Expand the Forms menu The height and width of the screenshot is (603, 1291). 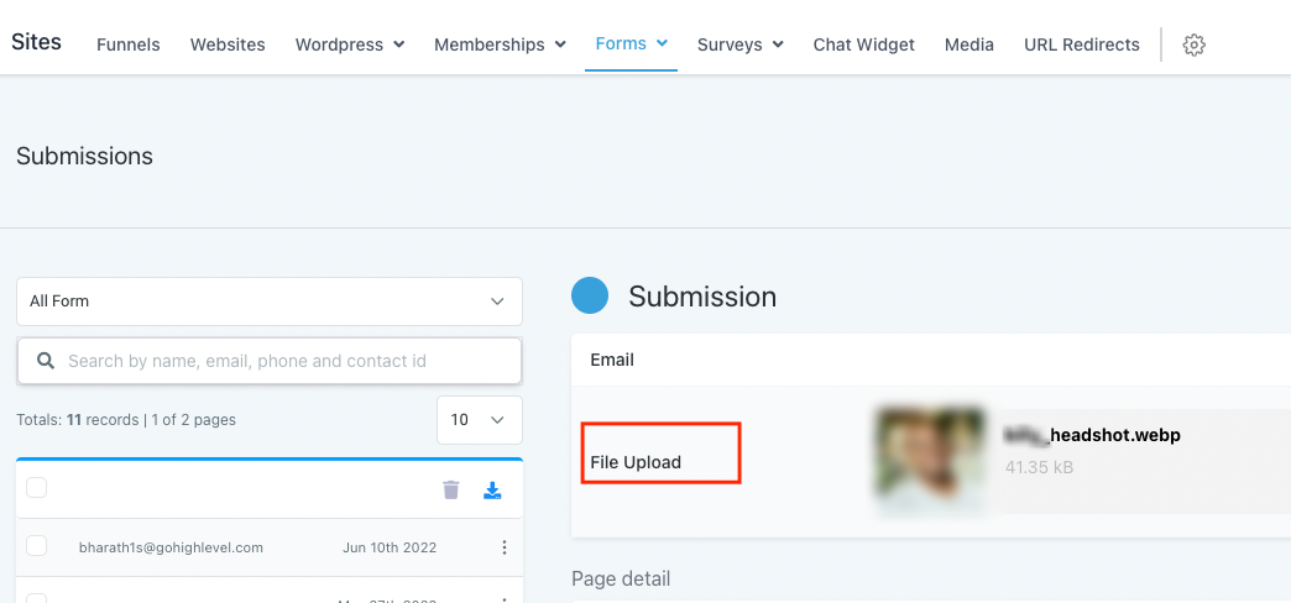[631, 44]
